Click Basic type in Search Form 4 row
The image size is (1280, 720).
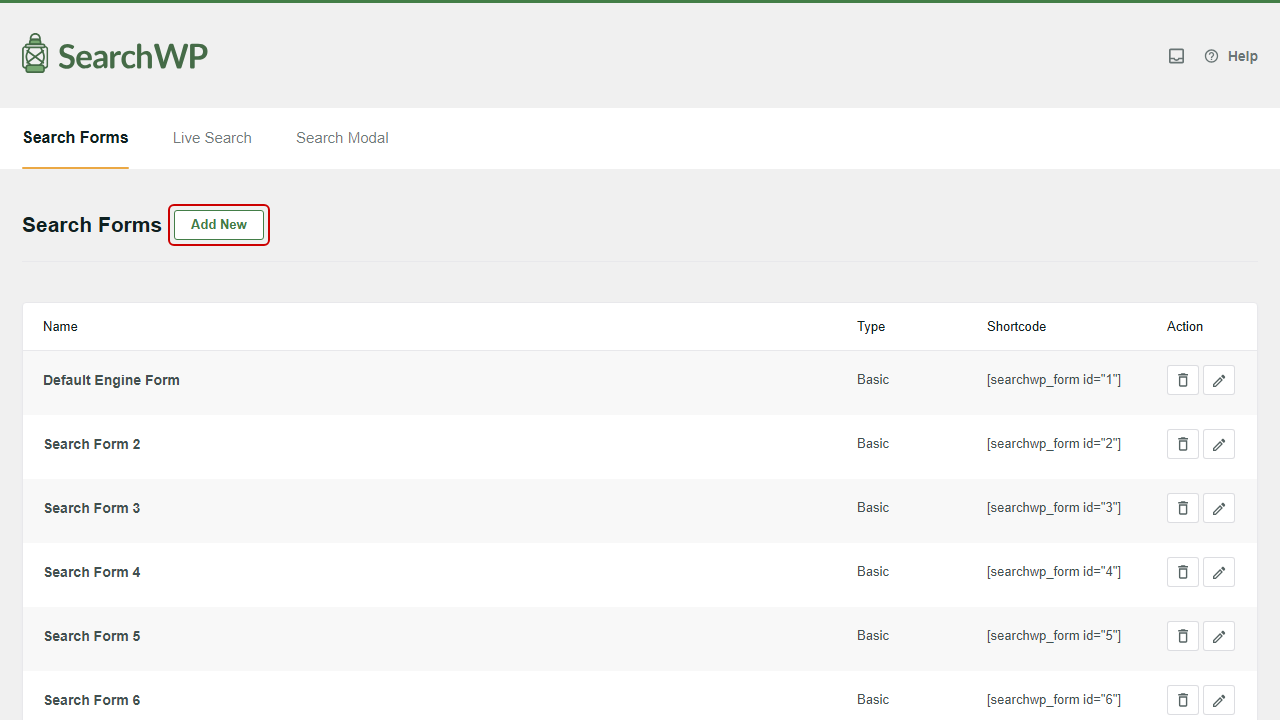pyautogui.click(x=873, y=572)
